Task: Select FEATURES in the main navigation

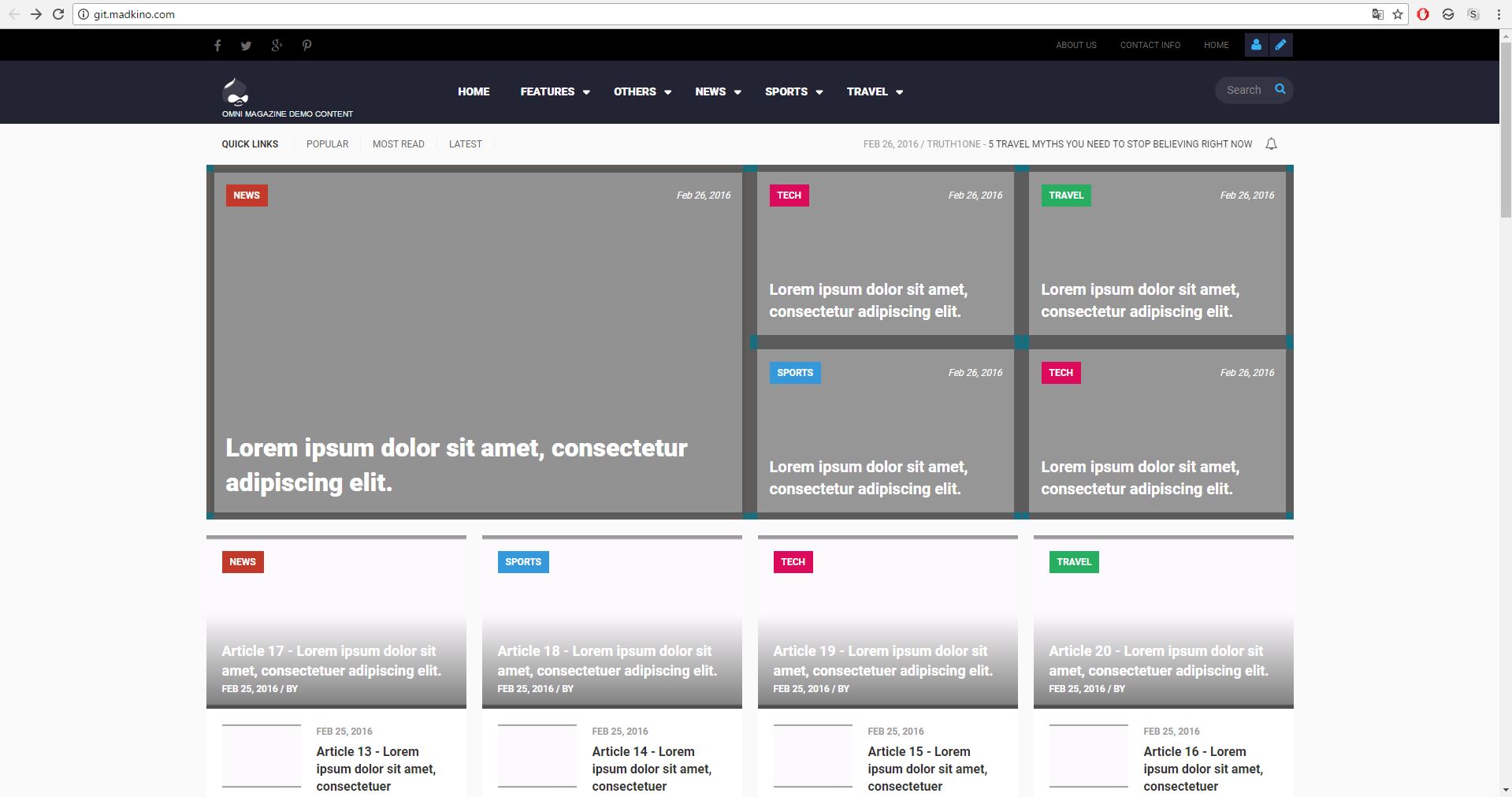Action: [x=548, y=91]
